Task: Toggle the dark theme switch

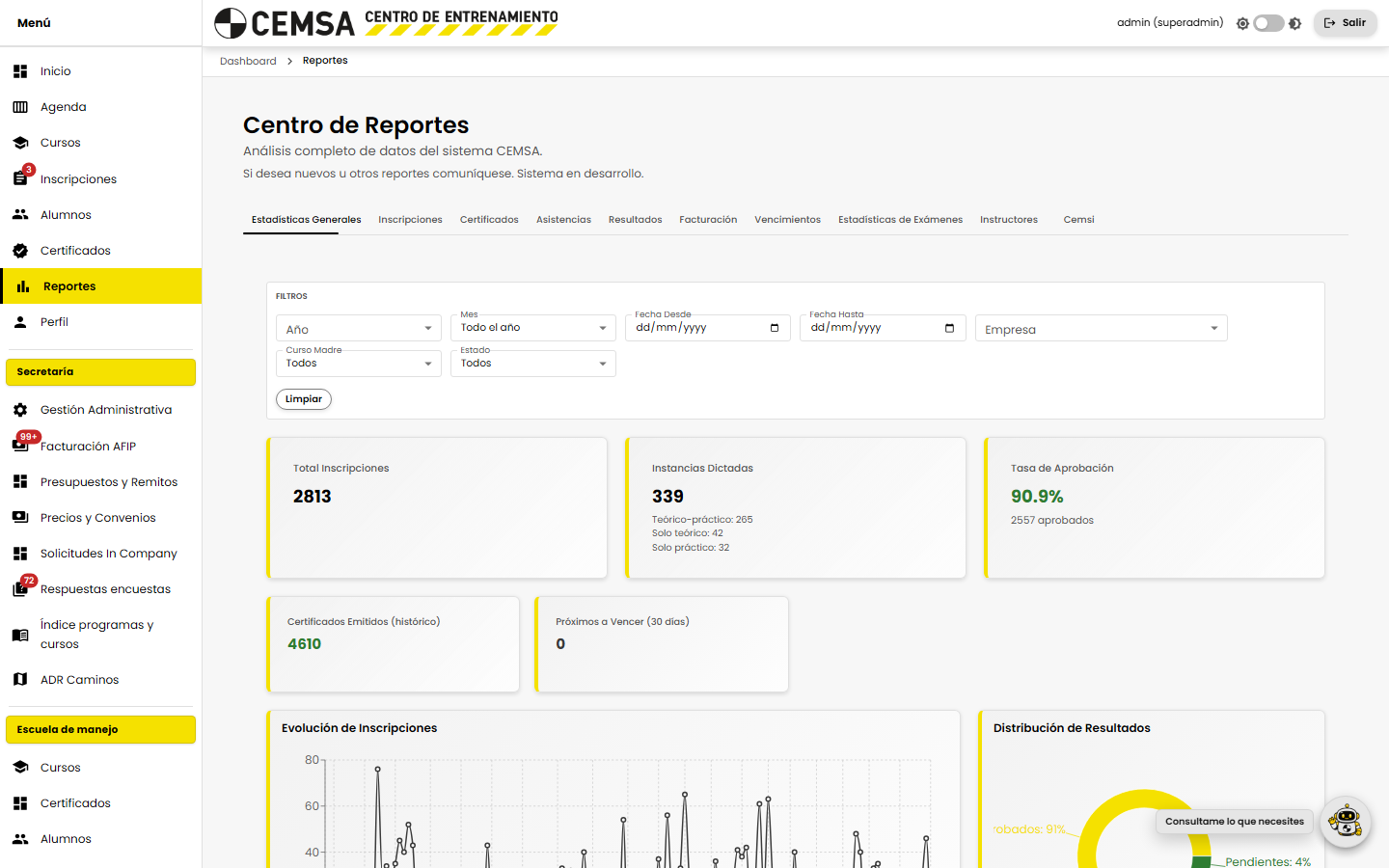Action: (x=1268, y=23)
